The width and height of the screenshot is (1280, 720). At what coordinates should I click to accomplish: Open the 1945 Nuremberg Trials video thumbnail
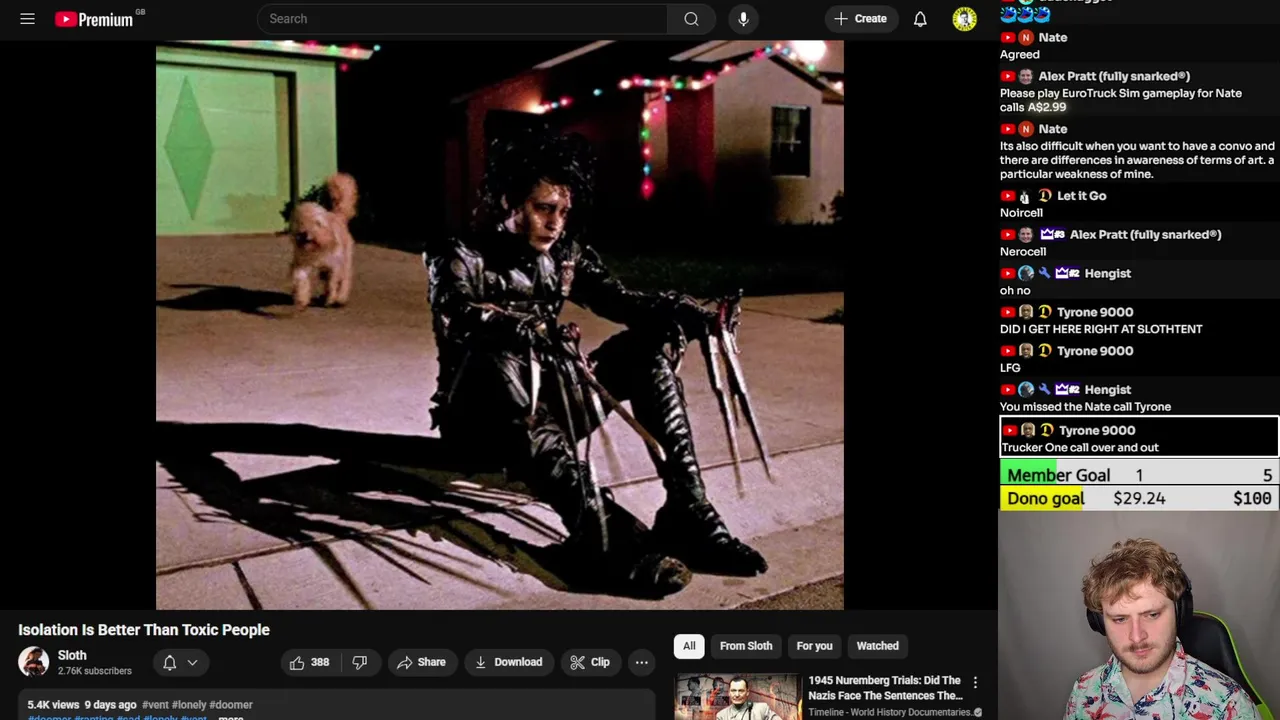[x=738, y=697]
